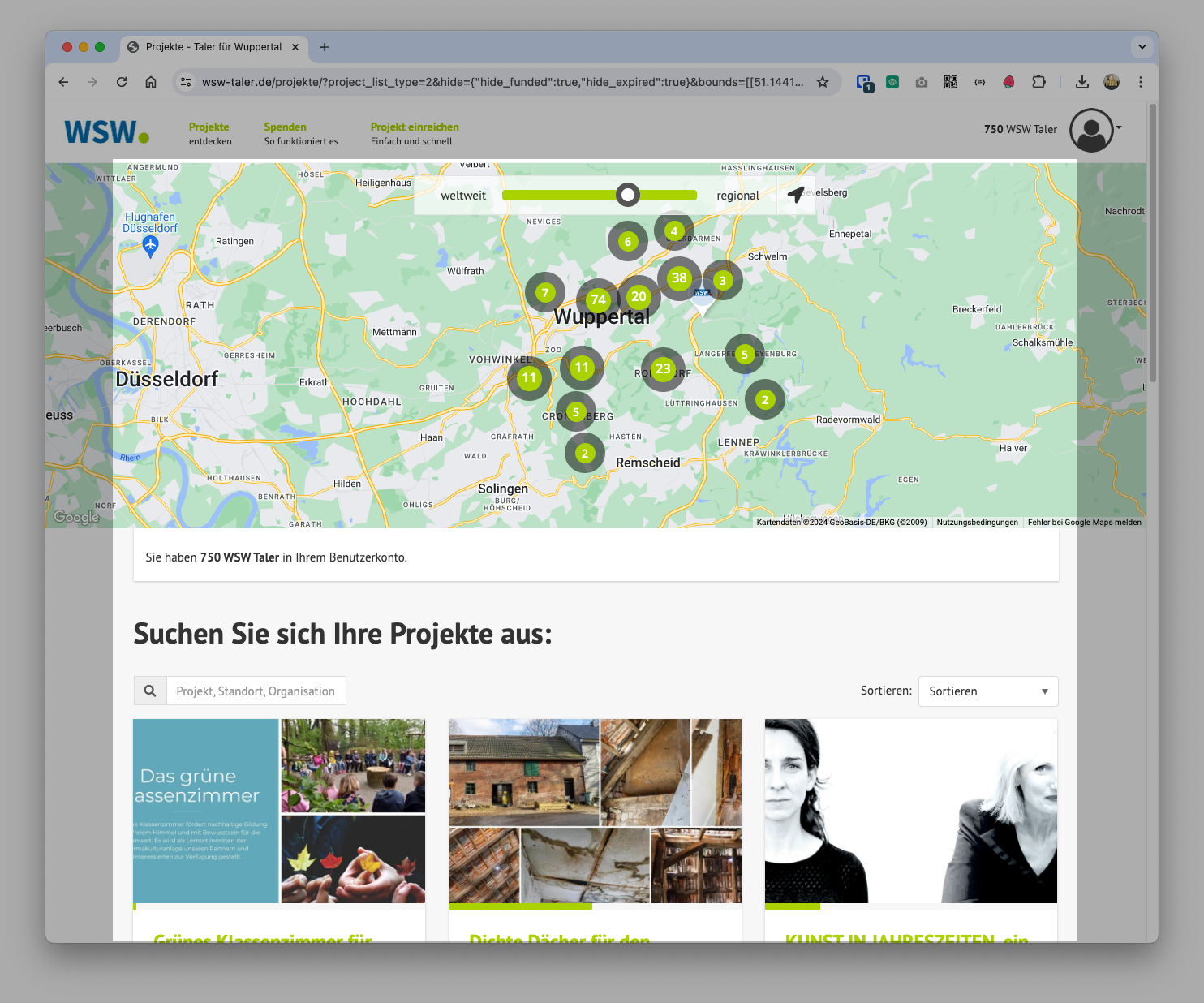
Task: Click the map cluster marker 2 near Lüttringhausen
Action: (x=765, y=399)
